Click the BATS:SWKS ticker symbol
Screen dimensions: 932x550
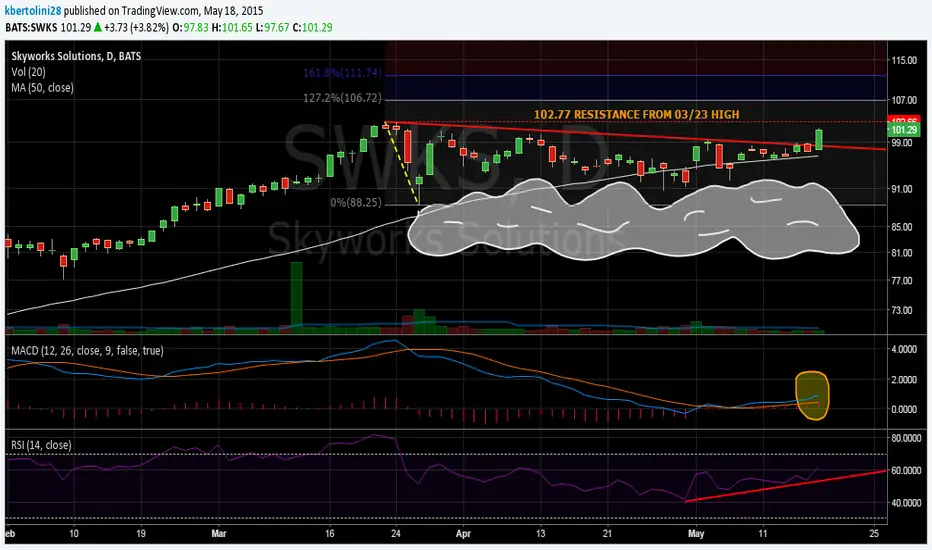(32, 27)
